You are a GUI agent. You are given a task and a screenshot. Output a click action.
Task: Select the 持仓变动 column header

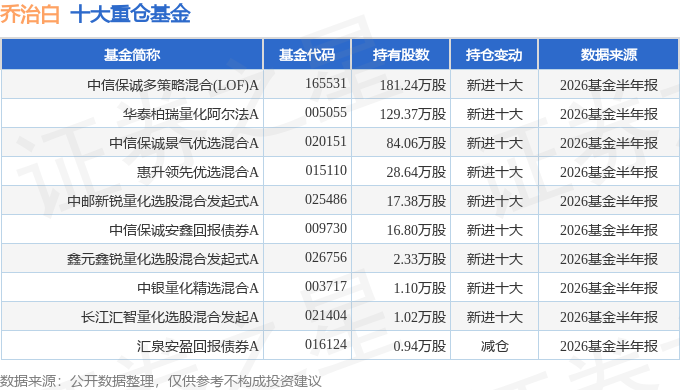(x=494, y=55)
